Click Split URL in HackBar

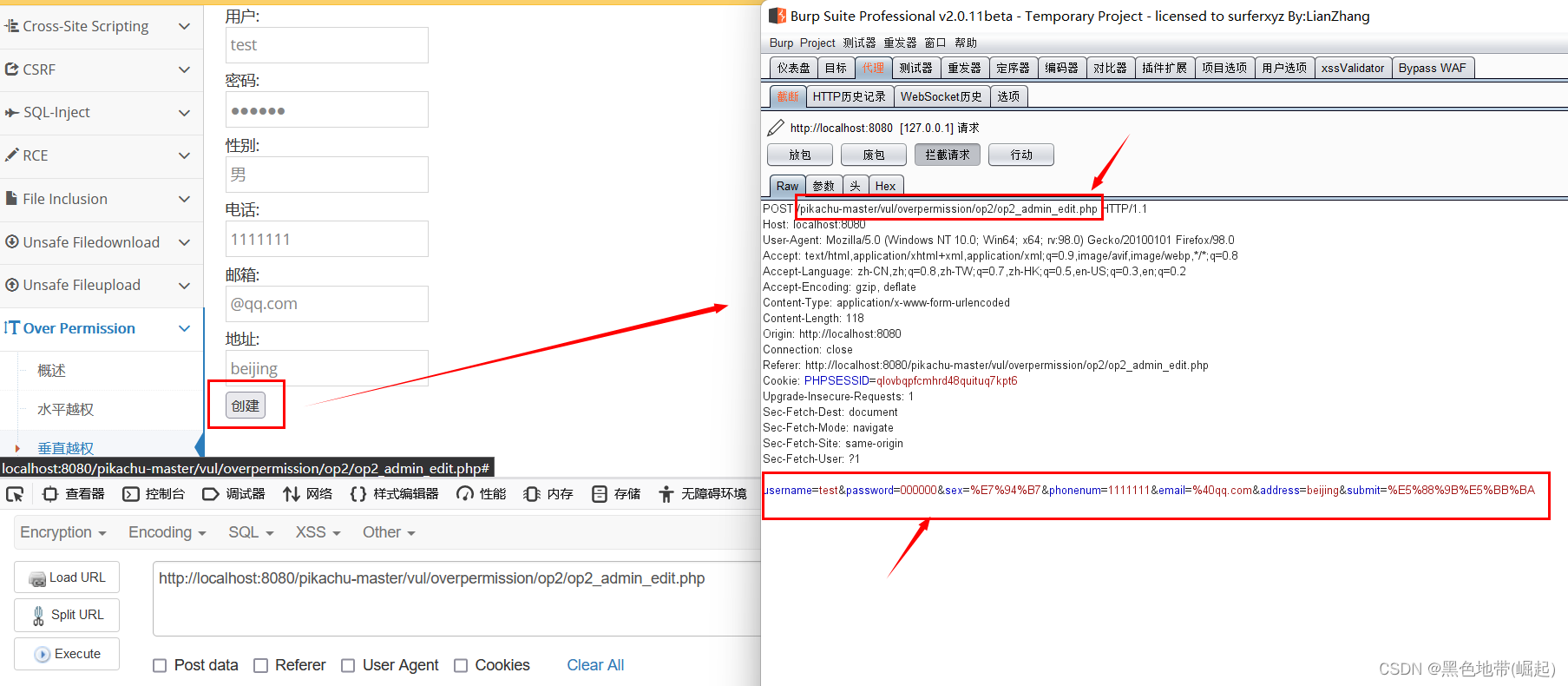point(67,615)
